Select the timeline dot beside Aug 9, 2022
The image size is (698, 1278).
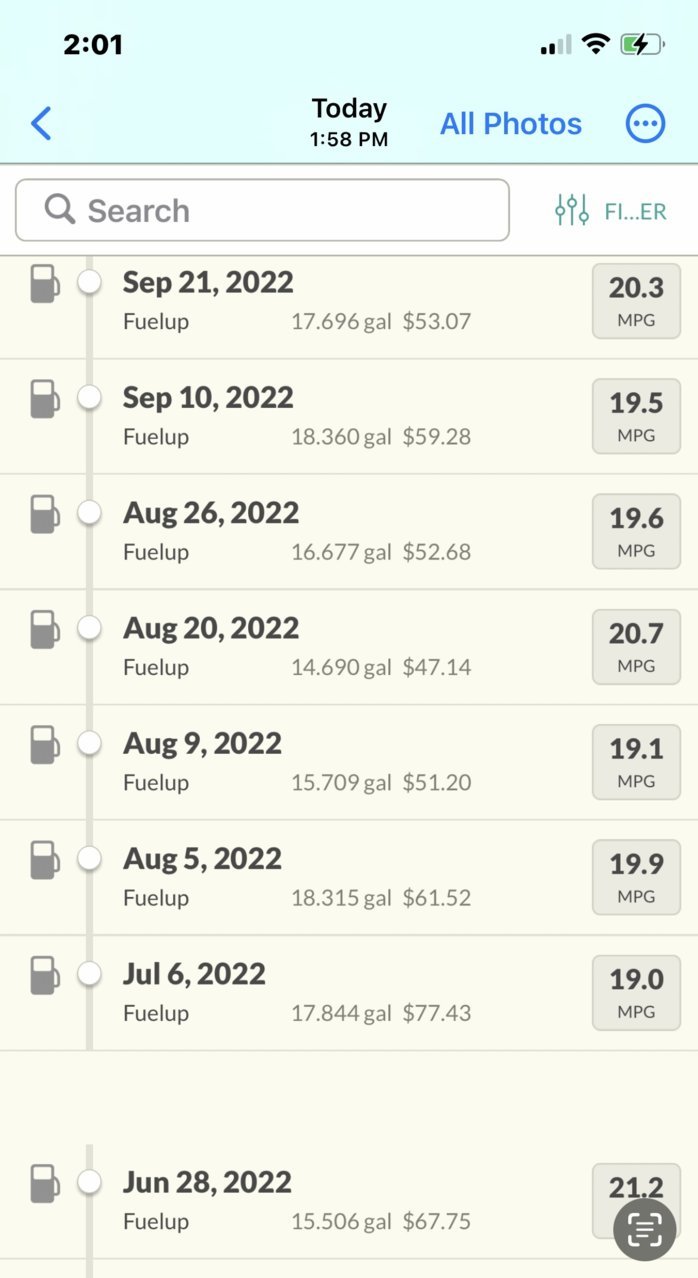pos(90,743)
